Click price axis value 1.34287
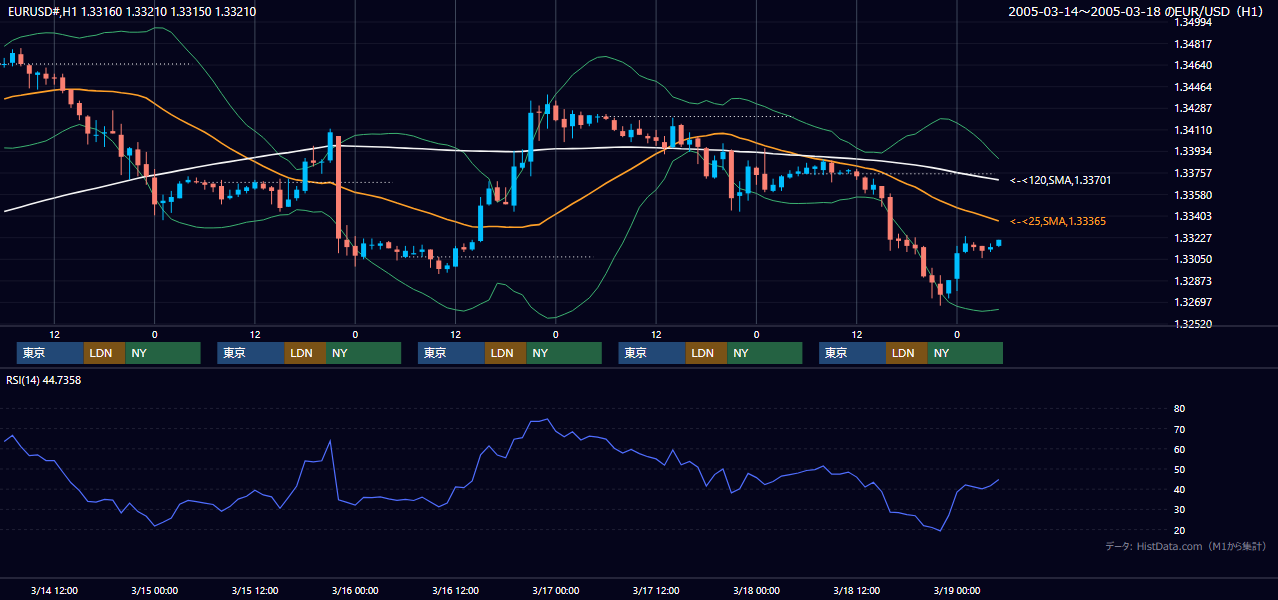This screenshot has height=600, width=1278. (1191, 108)
